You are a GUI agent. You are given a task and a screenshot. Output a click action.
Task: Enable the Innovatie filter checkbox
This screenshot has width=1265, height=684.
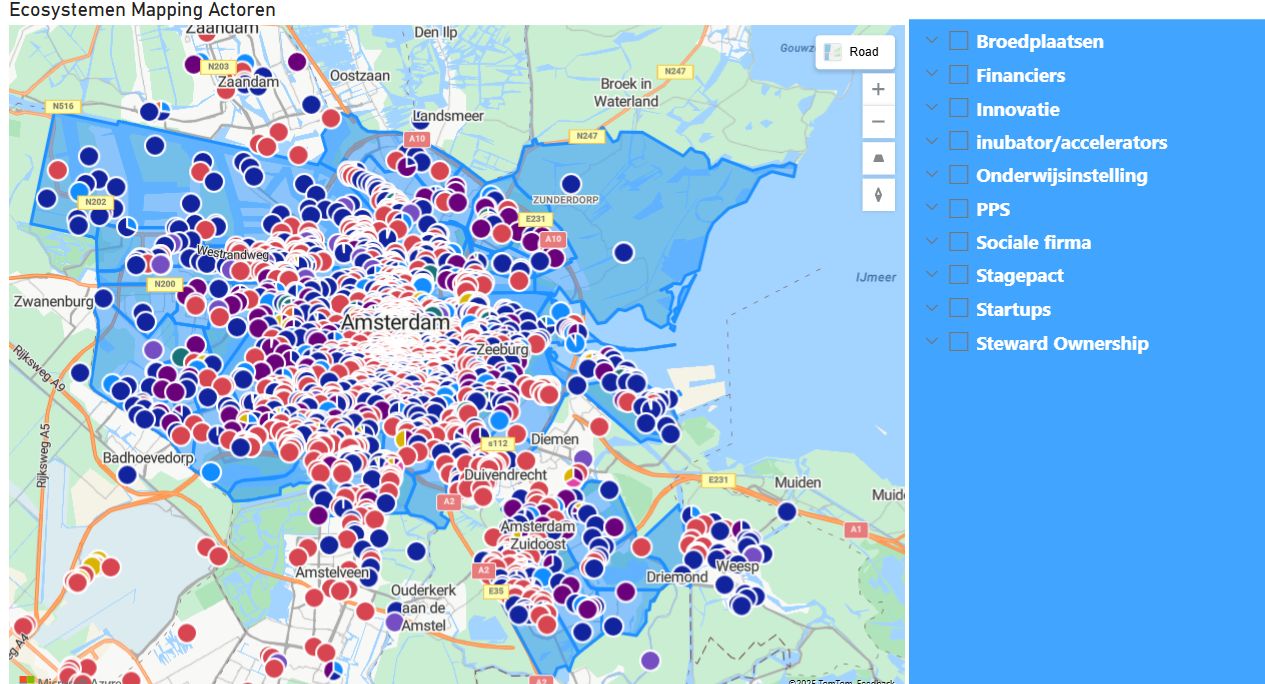coord(959,108)
